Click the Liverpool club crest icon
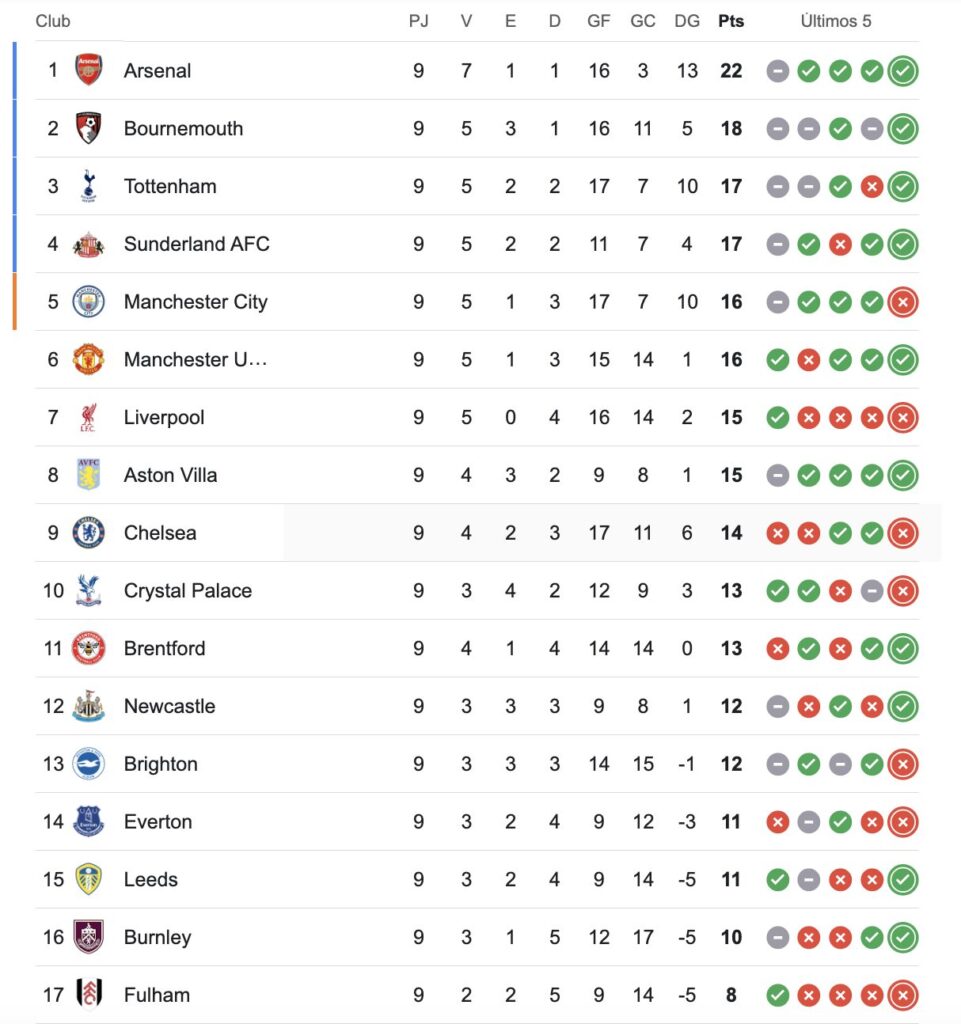 [x=89, y=417]
